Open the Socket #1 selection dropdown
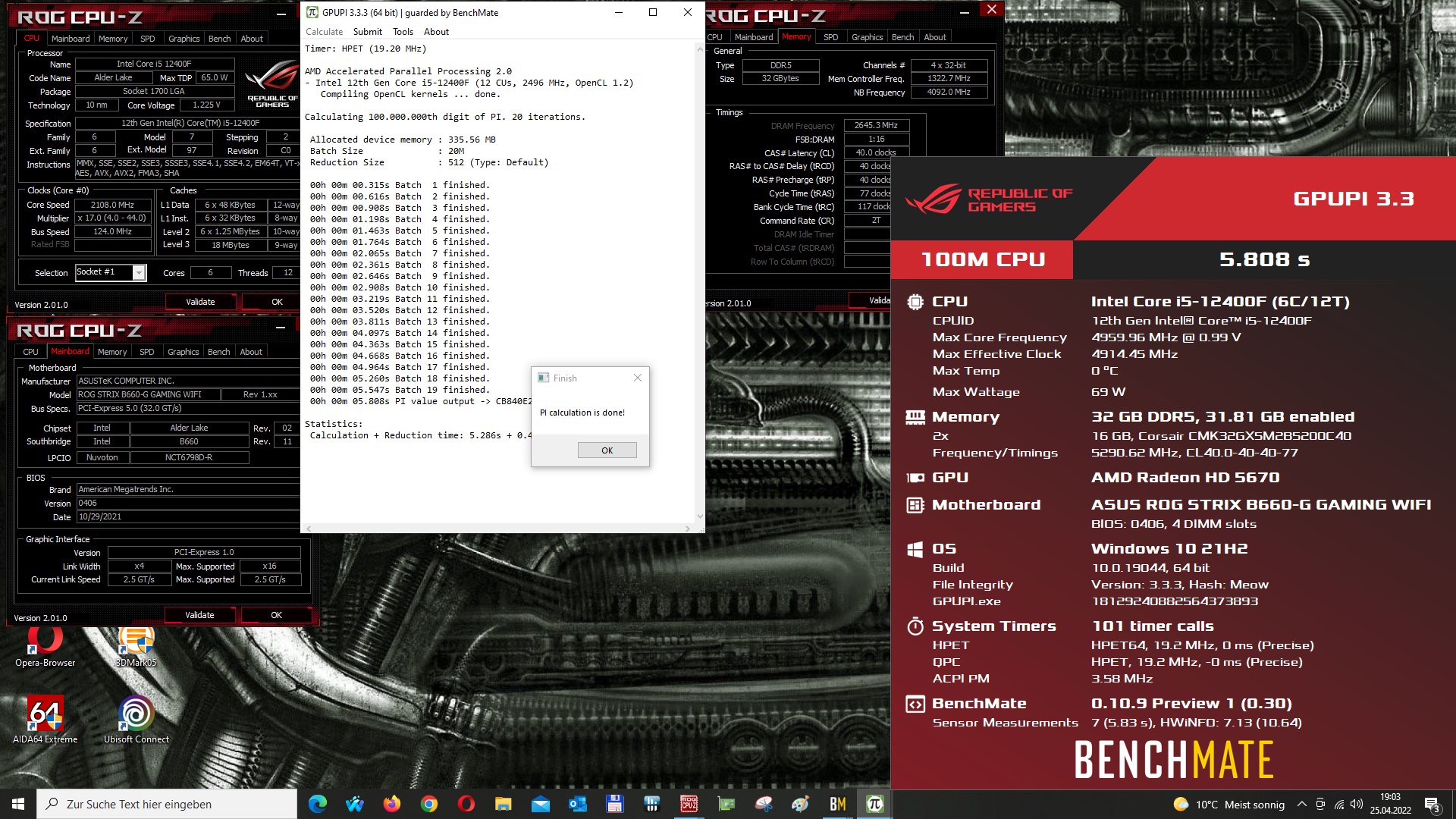The height and width of the screenshot is (819, 1456). pos(139,272)
